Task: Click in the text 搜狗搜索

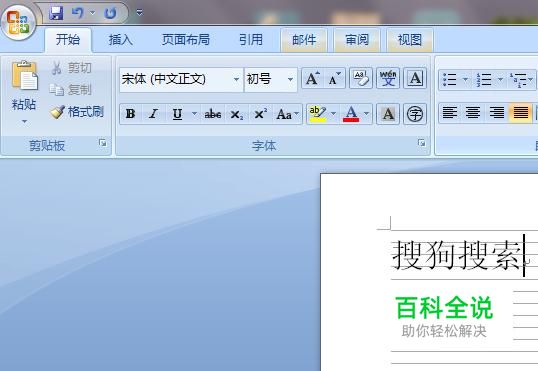Action: click(x=456, y=255)
